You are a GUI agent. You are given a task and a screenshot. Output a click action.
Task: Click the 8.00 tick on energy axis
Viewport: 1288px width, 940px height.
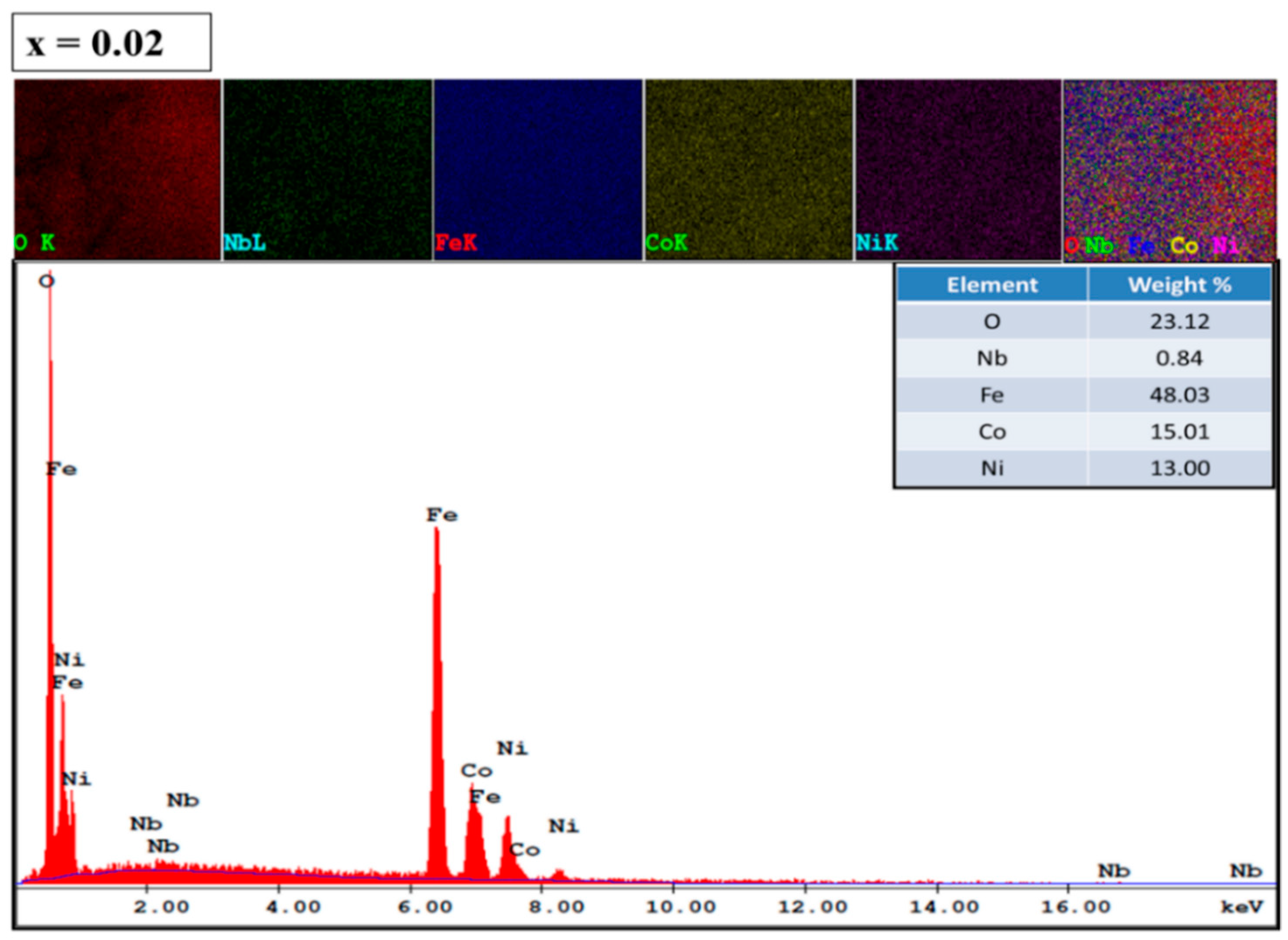556,907
